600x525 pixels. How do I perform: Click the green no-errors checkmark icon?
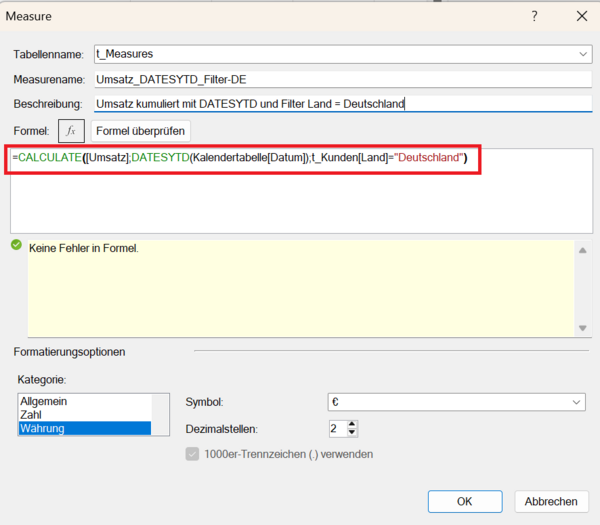pyautogui.click(x=16, y=245)
